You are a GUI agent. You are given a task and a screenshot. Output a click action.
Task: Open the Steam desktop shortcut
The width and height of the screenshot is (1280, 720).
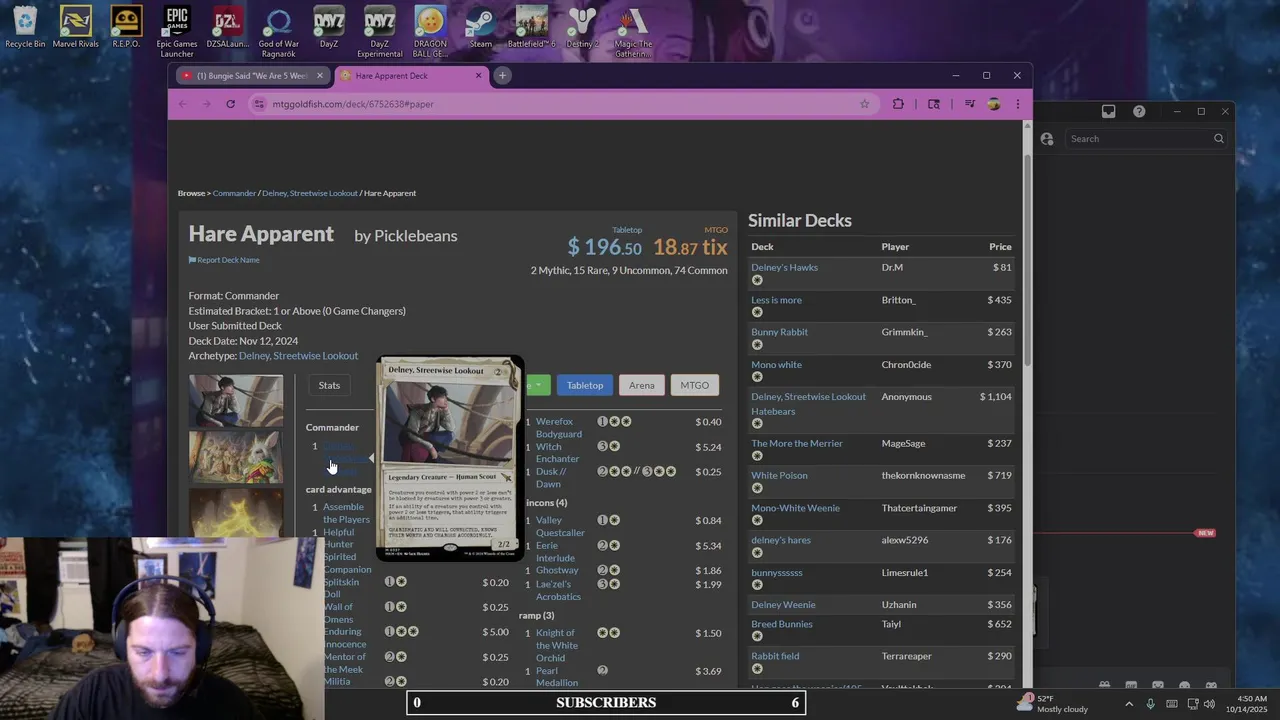tap(480, 27)
